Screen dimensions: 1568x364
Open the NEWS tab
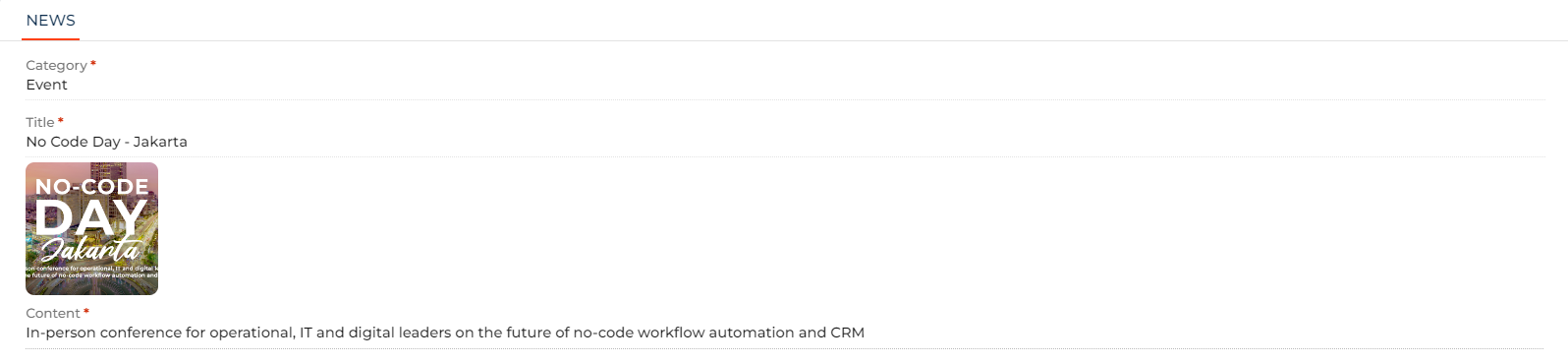point(50,20)
